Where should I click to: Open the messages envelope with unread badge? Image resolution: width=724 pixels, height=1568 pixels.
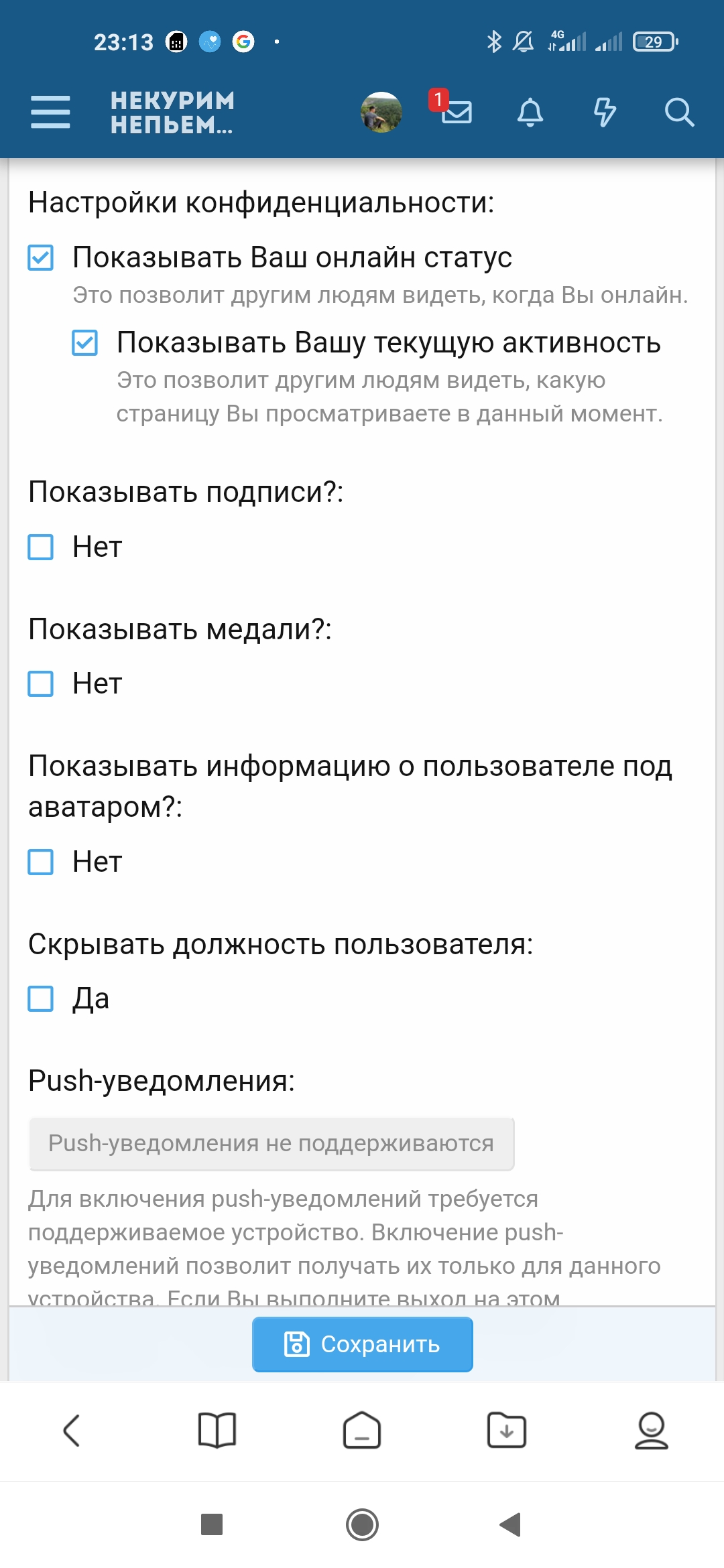pos(458,113)
